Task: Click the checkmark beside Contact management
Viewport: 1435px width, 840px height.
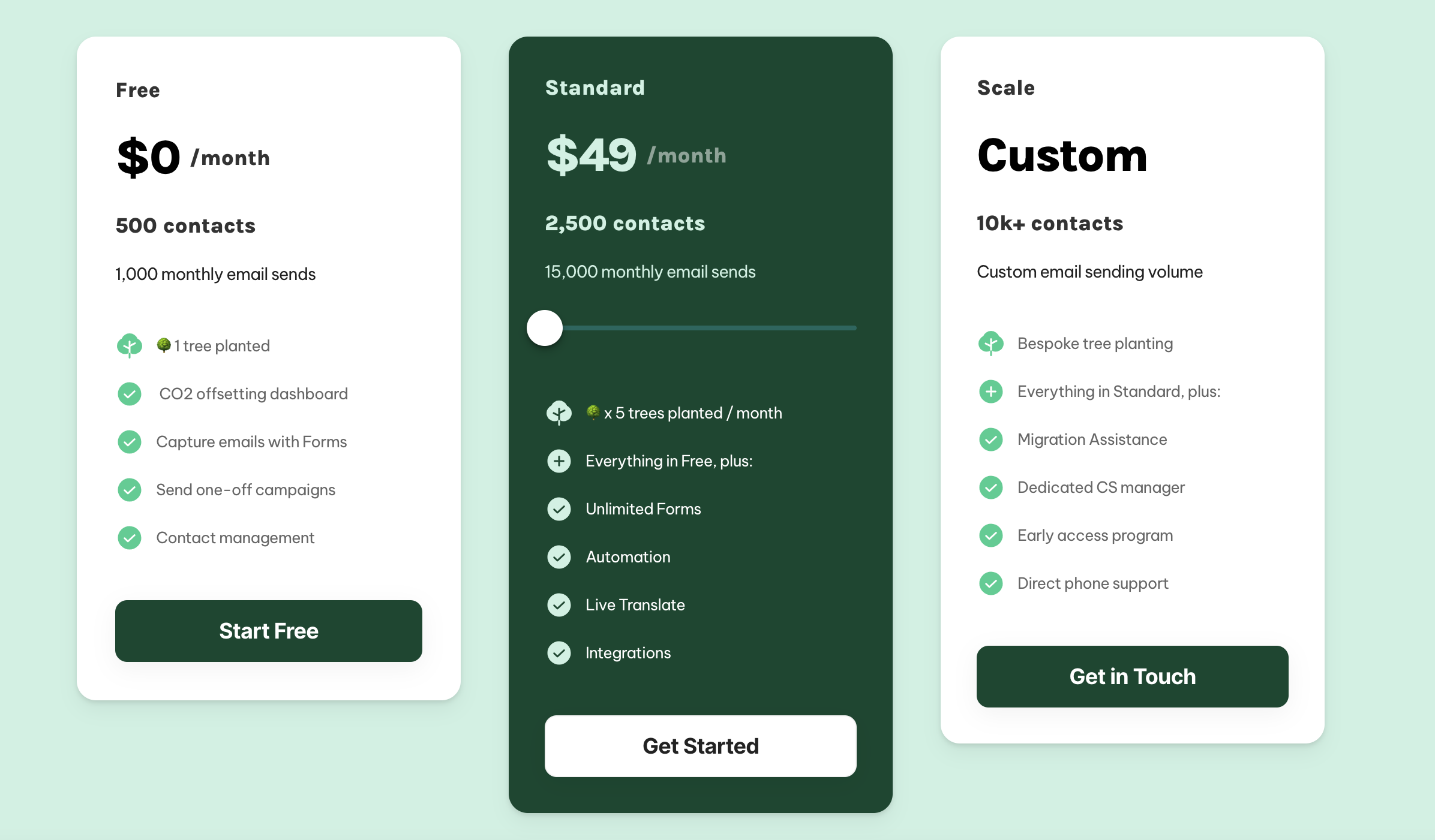Action: click(130, 538)
